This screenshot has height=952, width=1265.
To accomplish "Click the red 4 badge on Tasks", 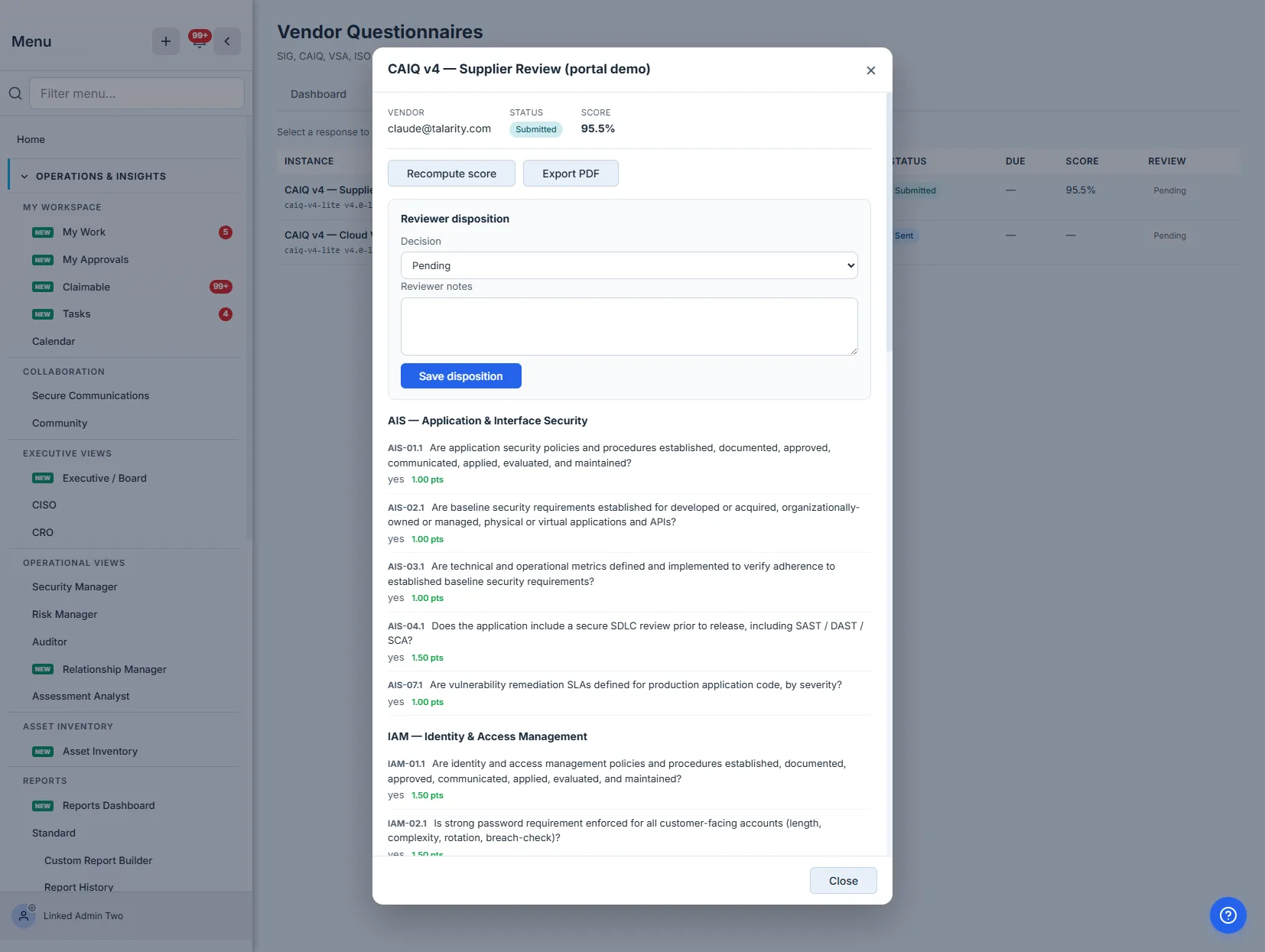I will [x=226, y=314].
